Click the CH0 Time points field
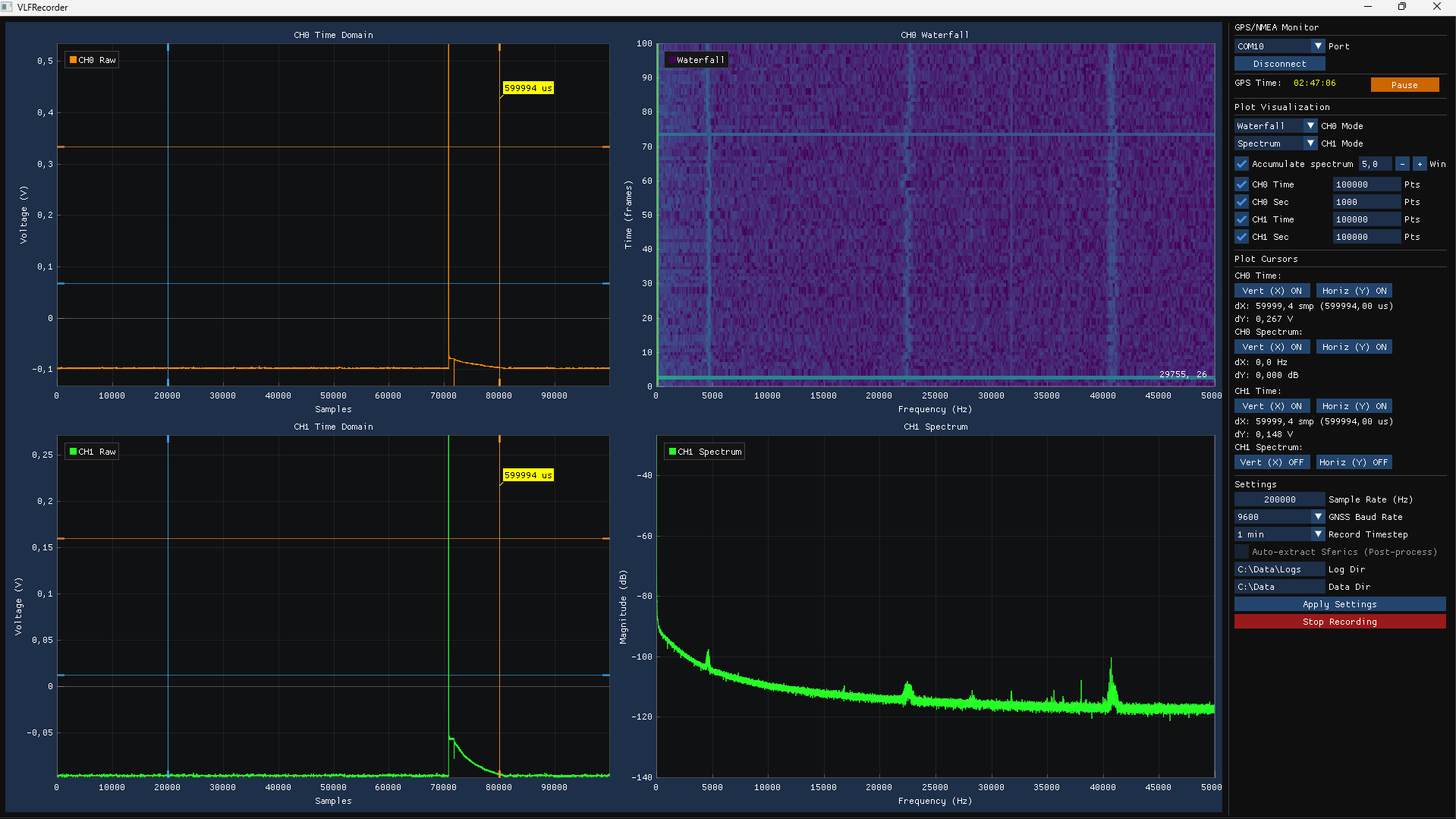 pyautogui.click(x=1366, y=184)
